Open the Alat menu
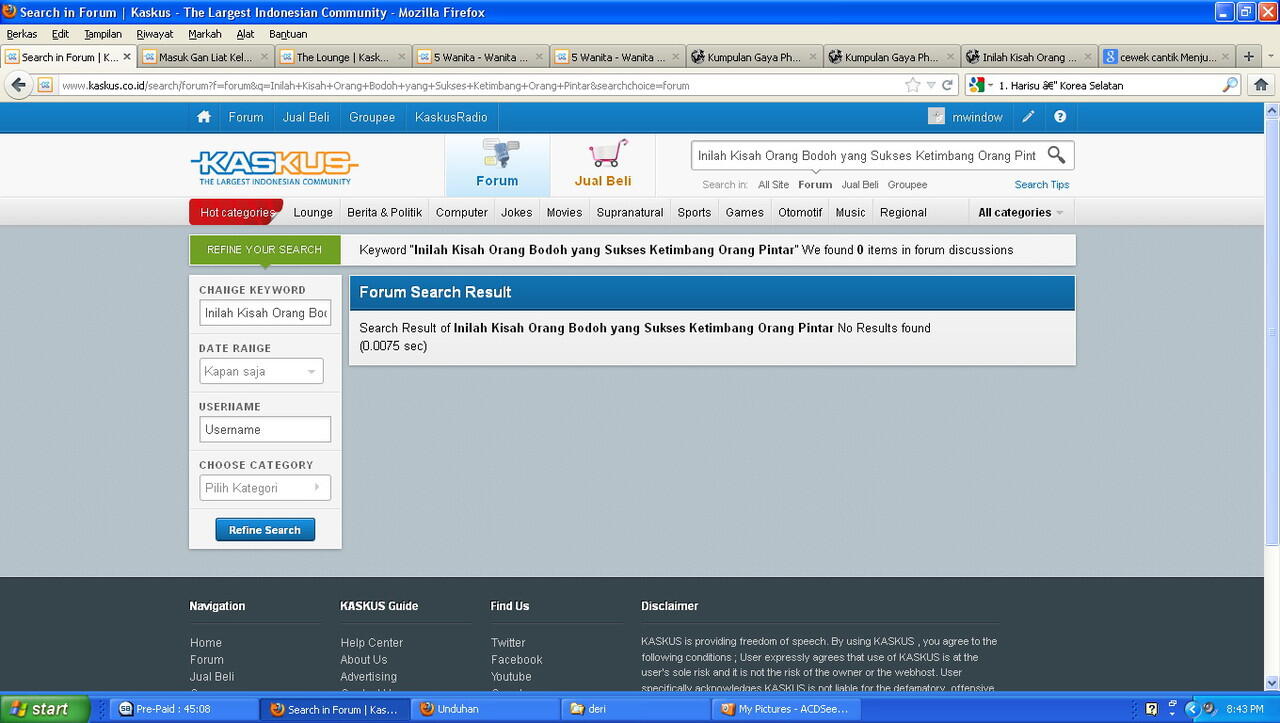Viewport: 1280px width, 723px height. pyautogui.click(x=245, y=34)
